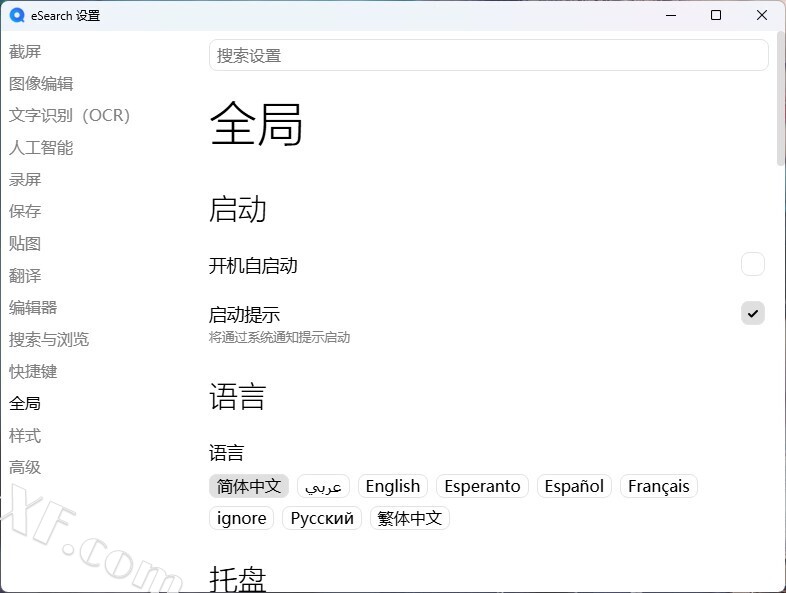The height and width of the screenshot is (593, 786).
Task: Choose 繁体中文 language button
Action: pos(410,518)
